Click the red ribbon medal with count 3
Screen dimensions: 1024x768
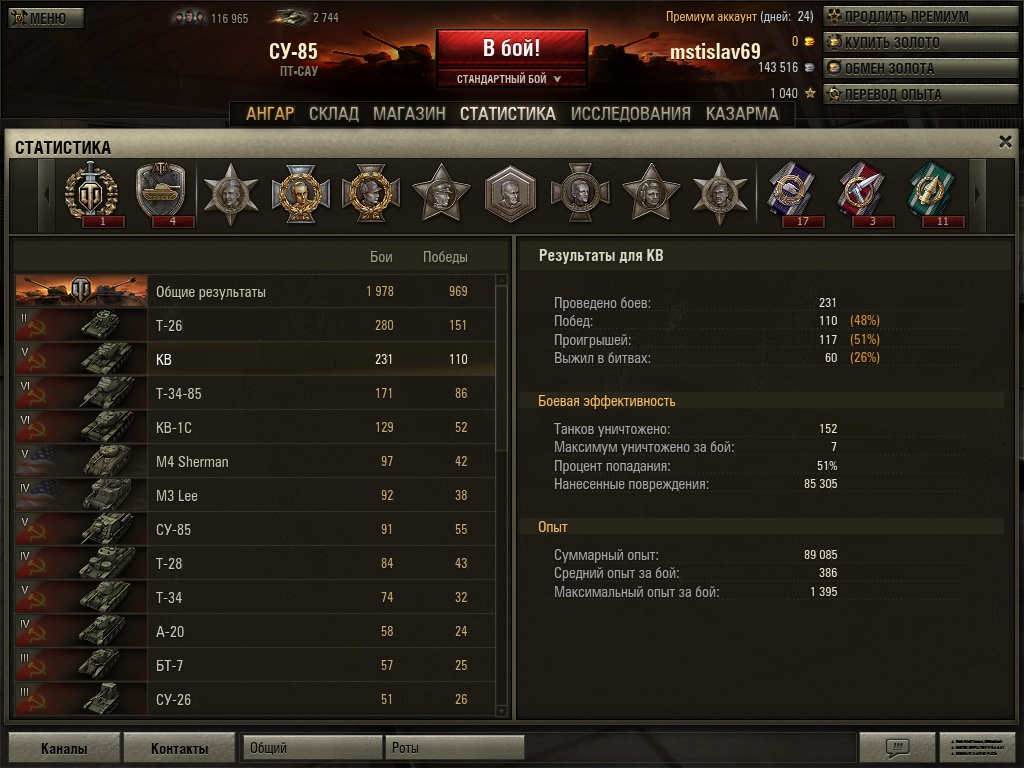pyautogui.click(x=861, y=194)
